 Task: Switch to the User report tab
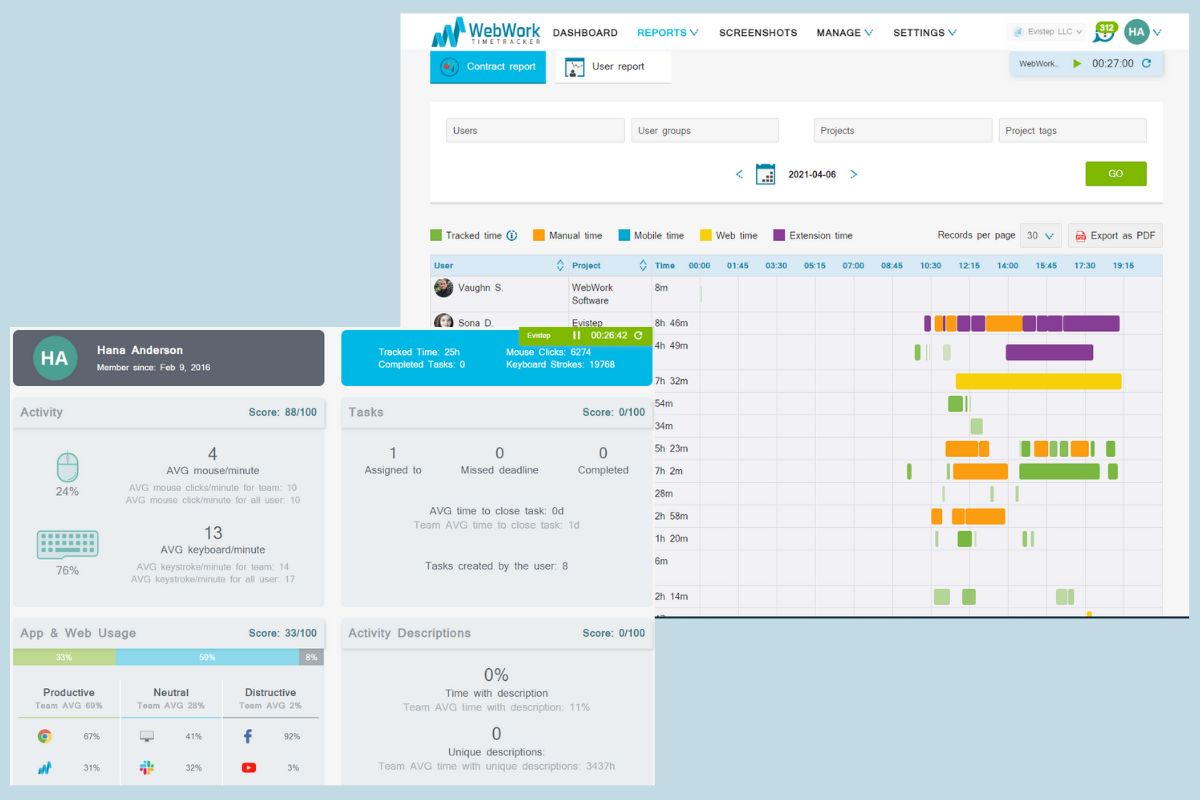(x=613, y=67)
